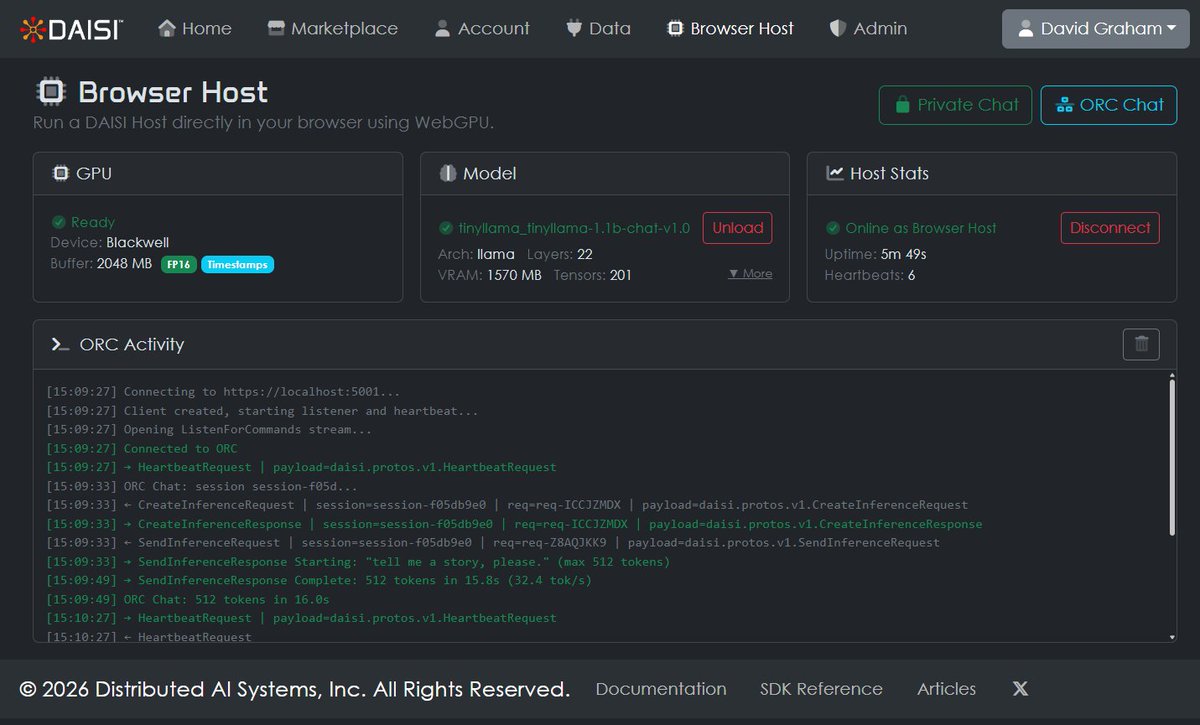1200x725 pixels.
Task: Click the Arch llama value
Action: point(496,254)
